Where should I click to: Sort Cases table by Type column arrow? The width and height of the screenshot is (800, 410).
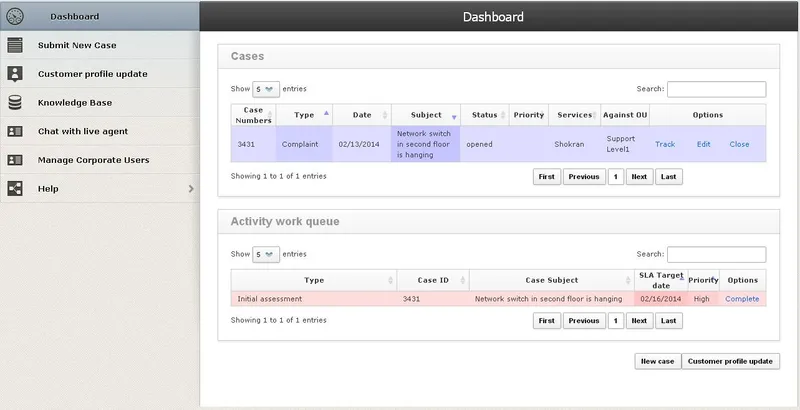coord(327,113)
